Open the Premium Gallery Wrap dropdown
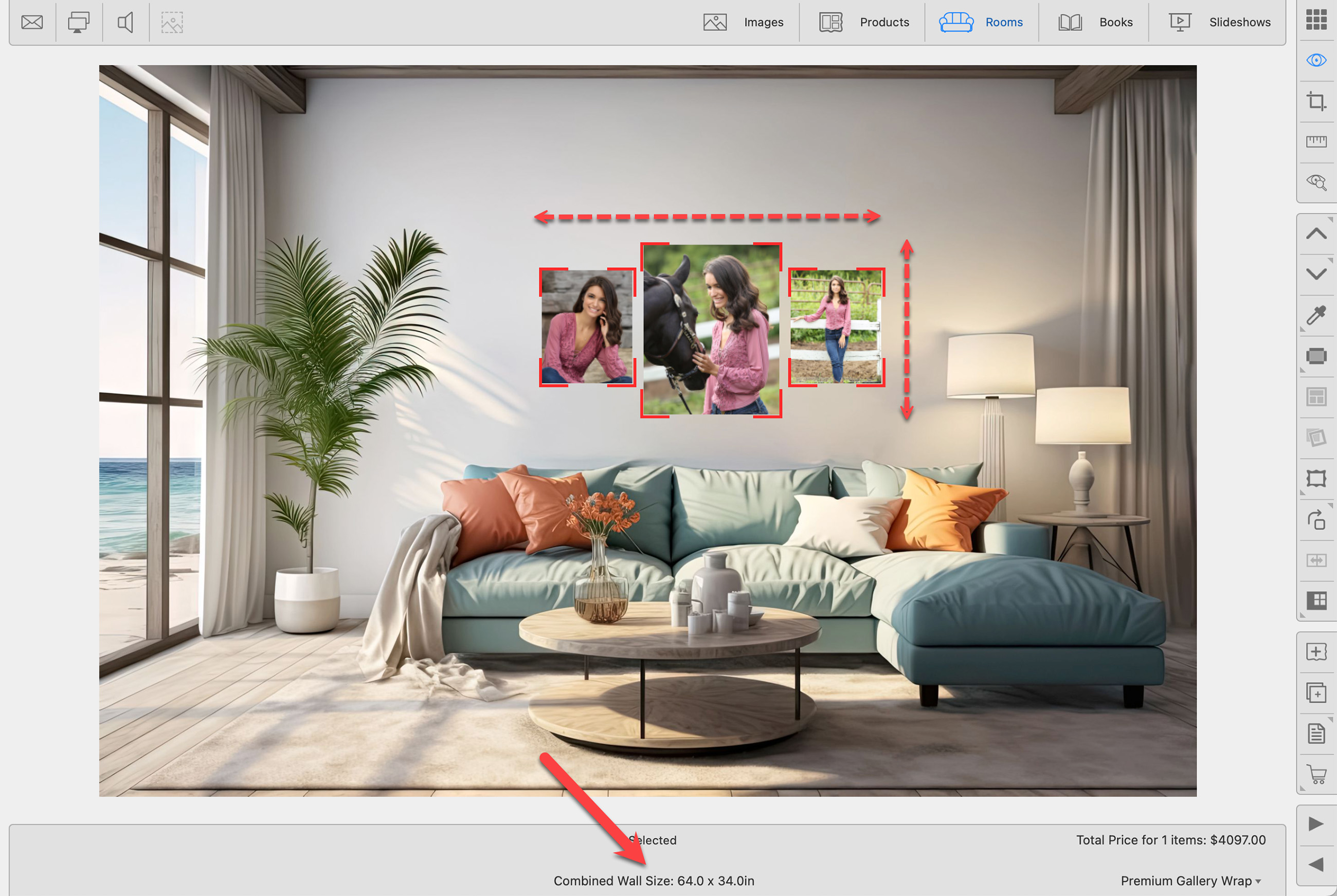Screen dimensions: 1337x896 click(x=1190, y=881)
